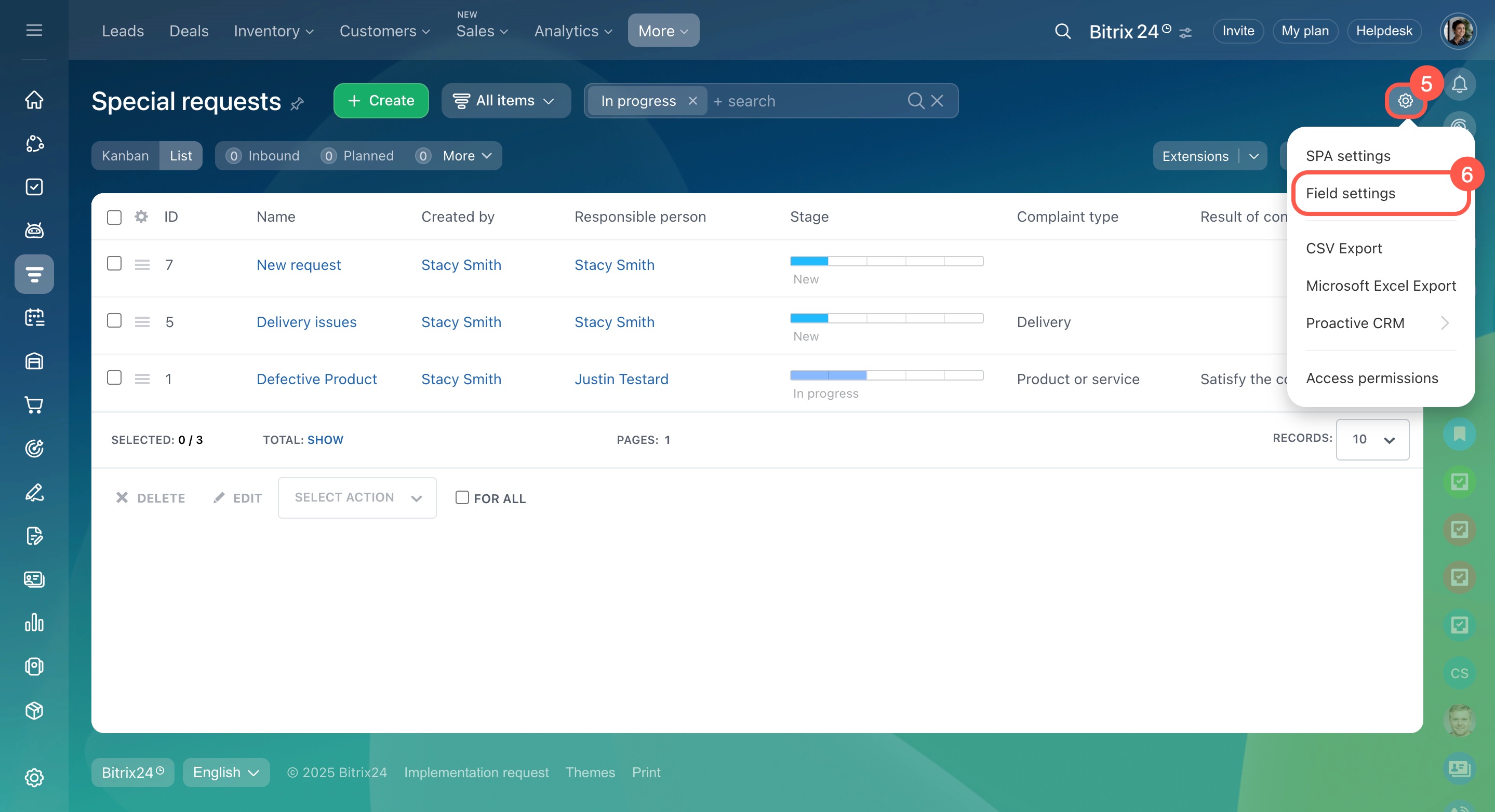Click the stage progress bar for New request

pos(886,261)
